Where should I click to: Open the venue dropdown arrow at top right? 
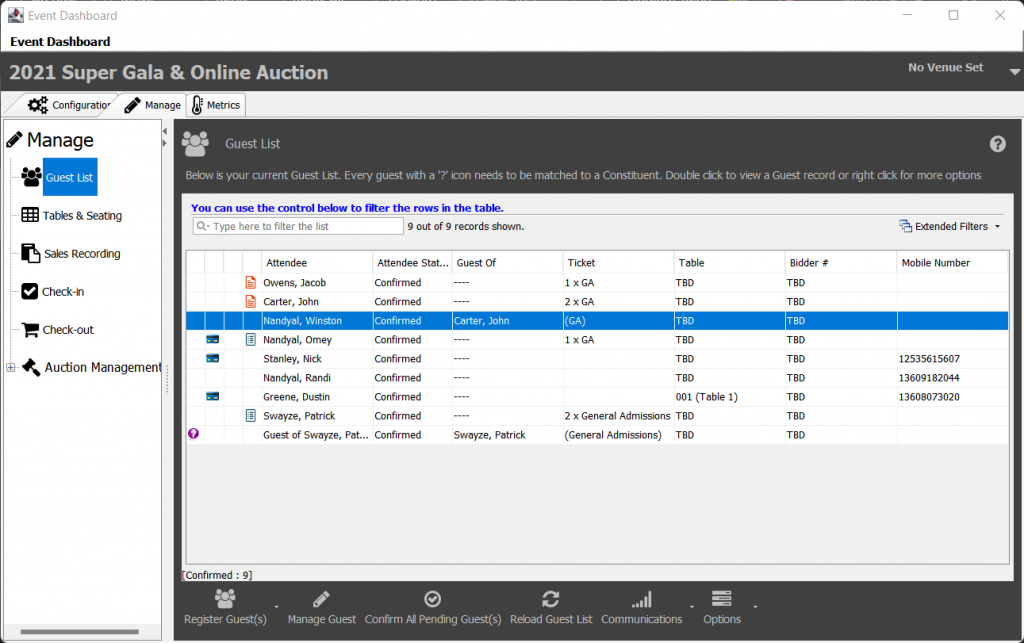coord(1015,72)
